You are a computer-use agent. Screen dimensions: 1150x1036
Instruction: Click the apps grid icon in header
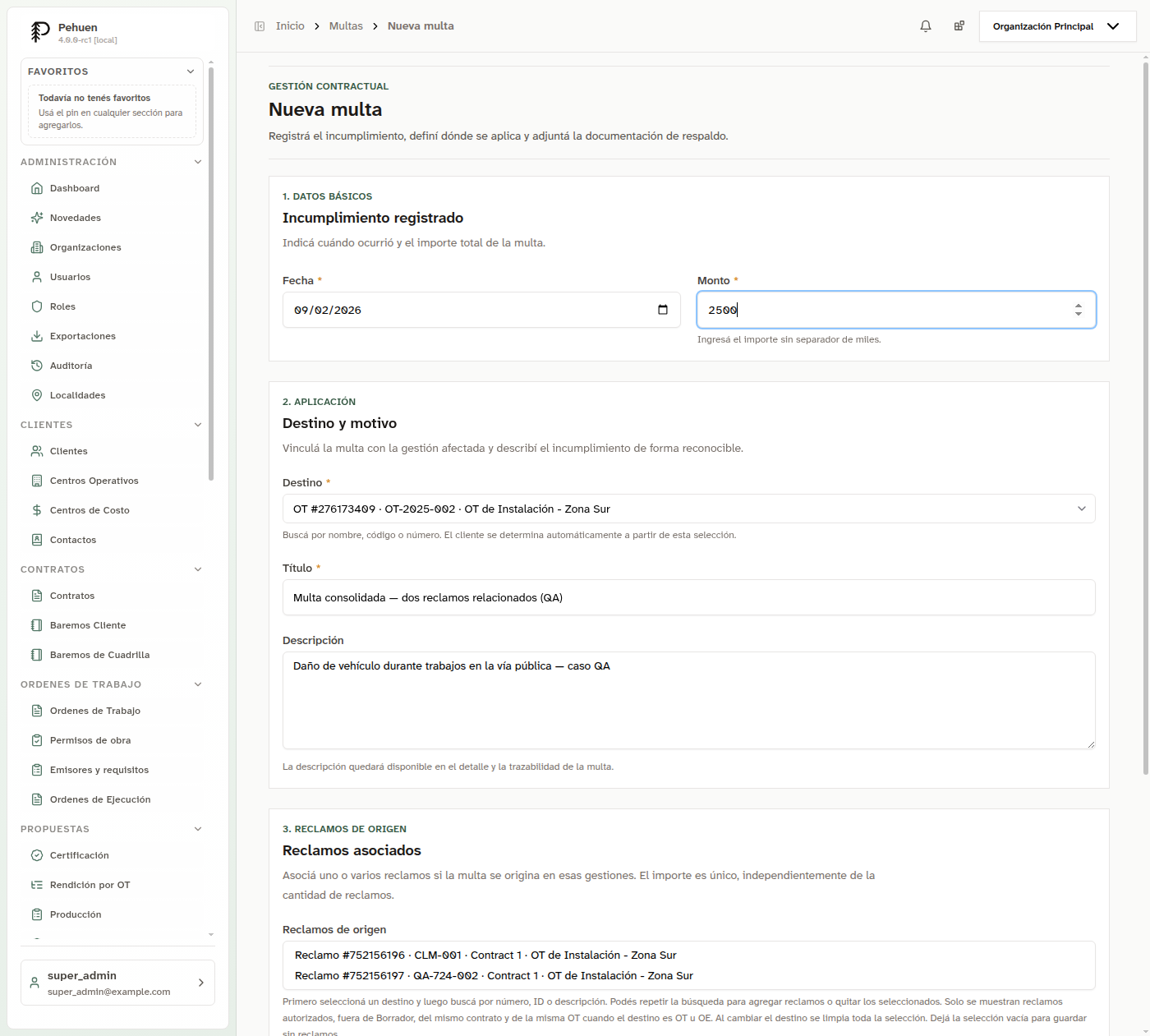tap(959, 26)
